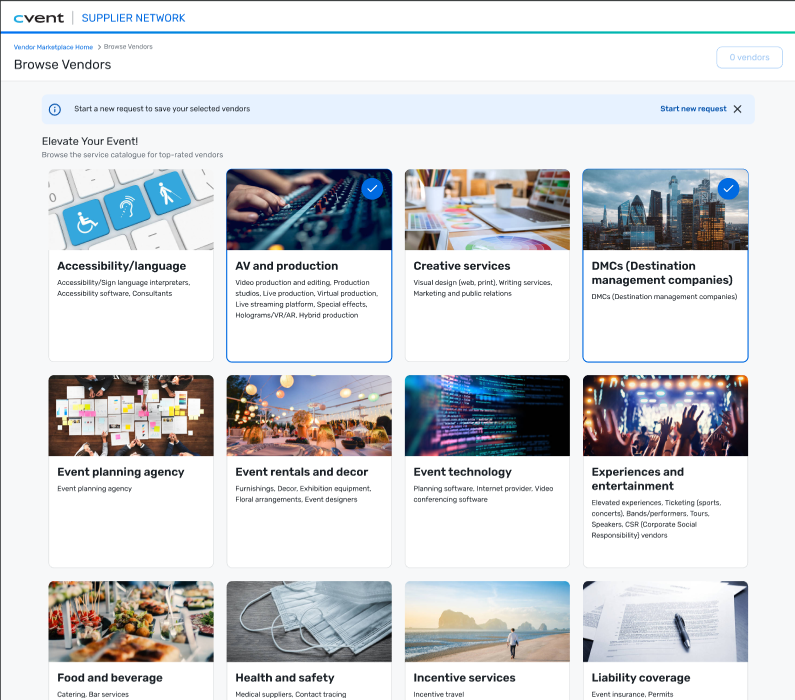The width and height of the screenshot is (795, 700).
Task: Click the DMCs (Destination management companies) title
Action: [662, 273]
